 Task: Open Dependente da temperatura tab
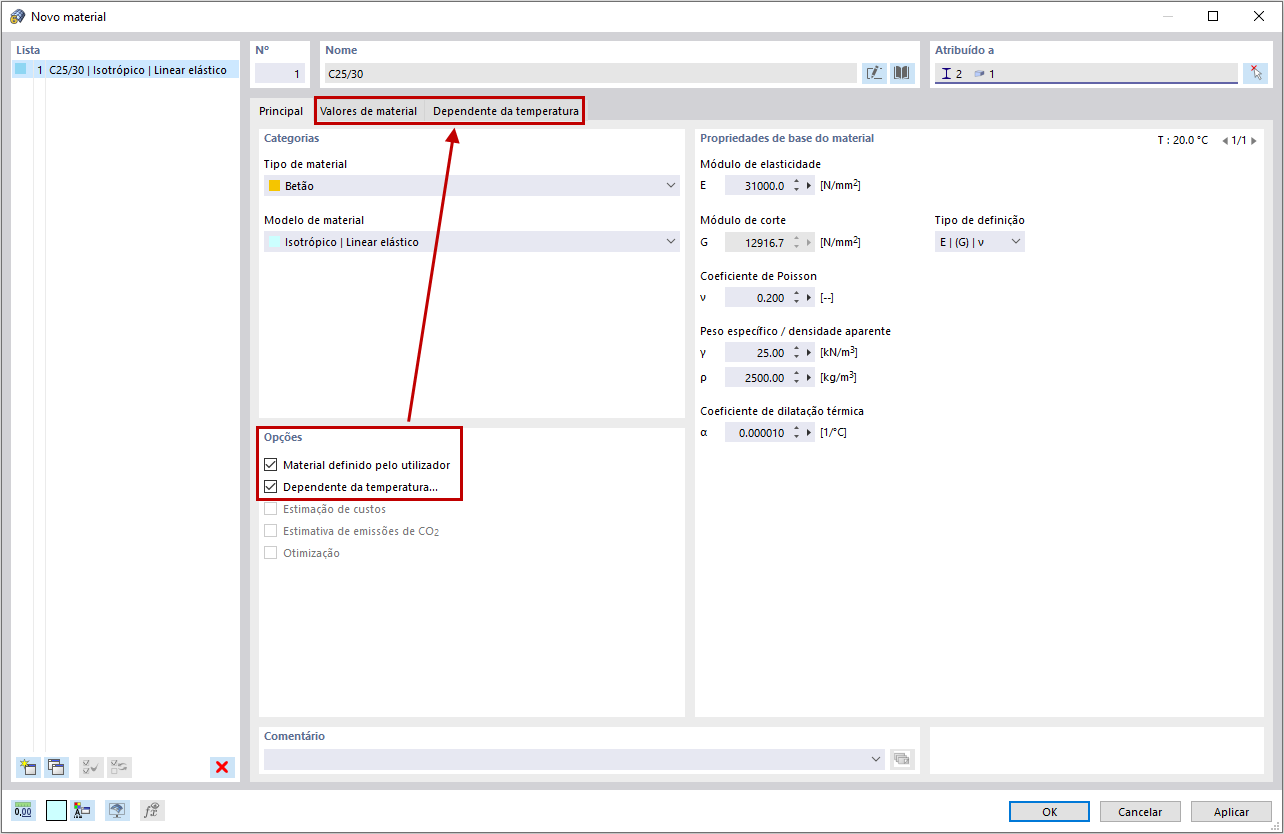(505, 111)
